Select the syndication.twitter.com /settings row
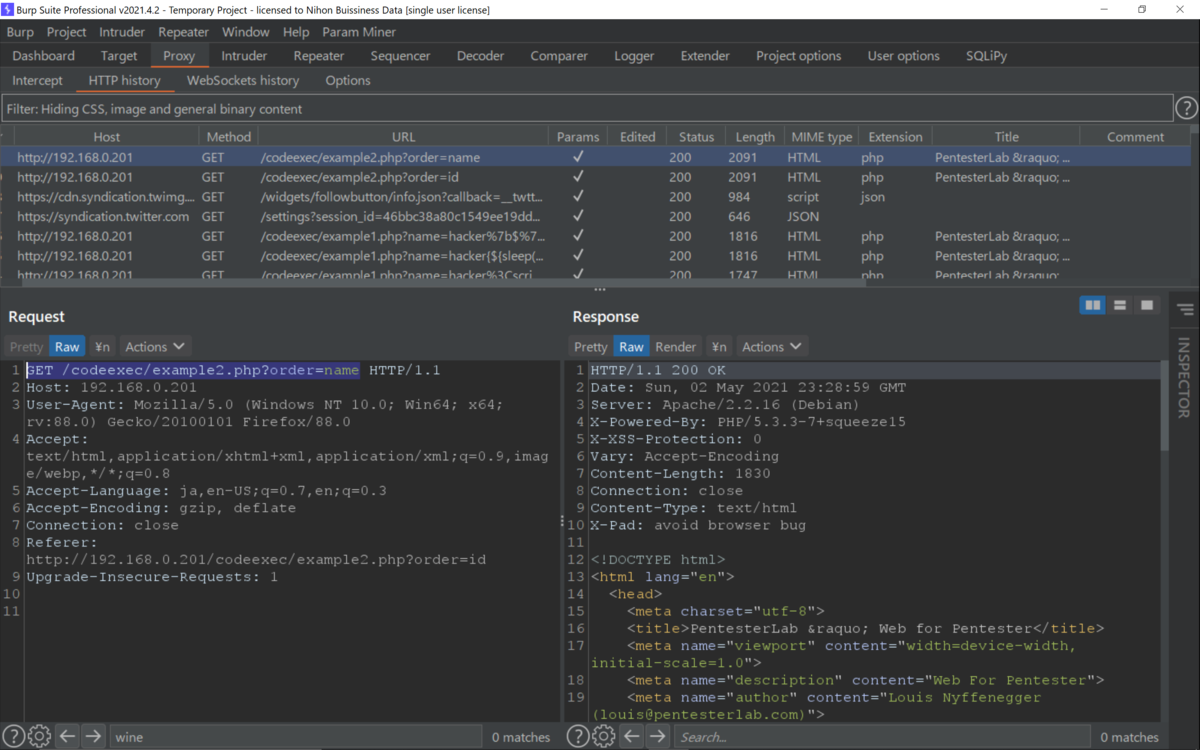This screenshot has width=1200, height=750. coord(596,216)
